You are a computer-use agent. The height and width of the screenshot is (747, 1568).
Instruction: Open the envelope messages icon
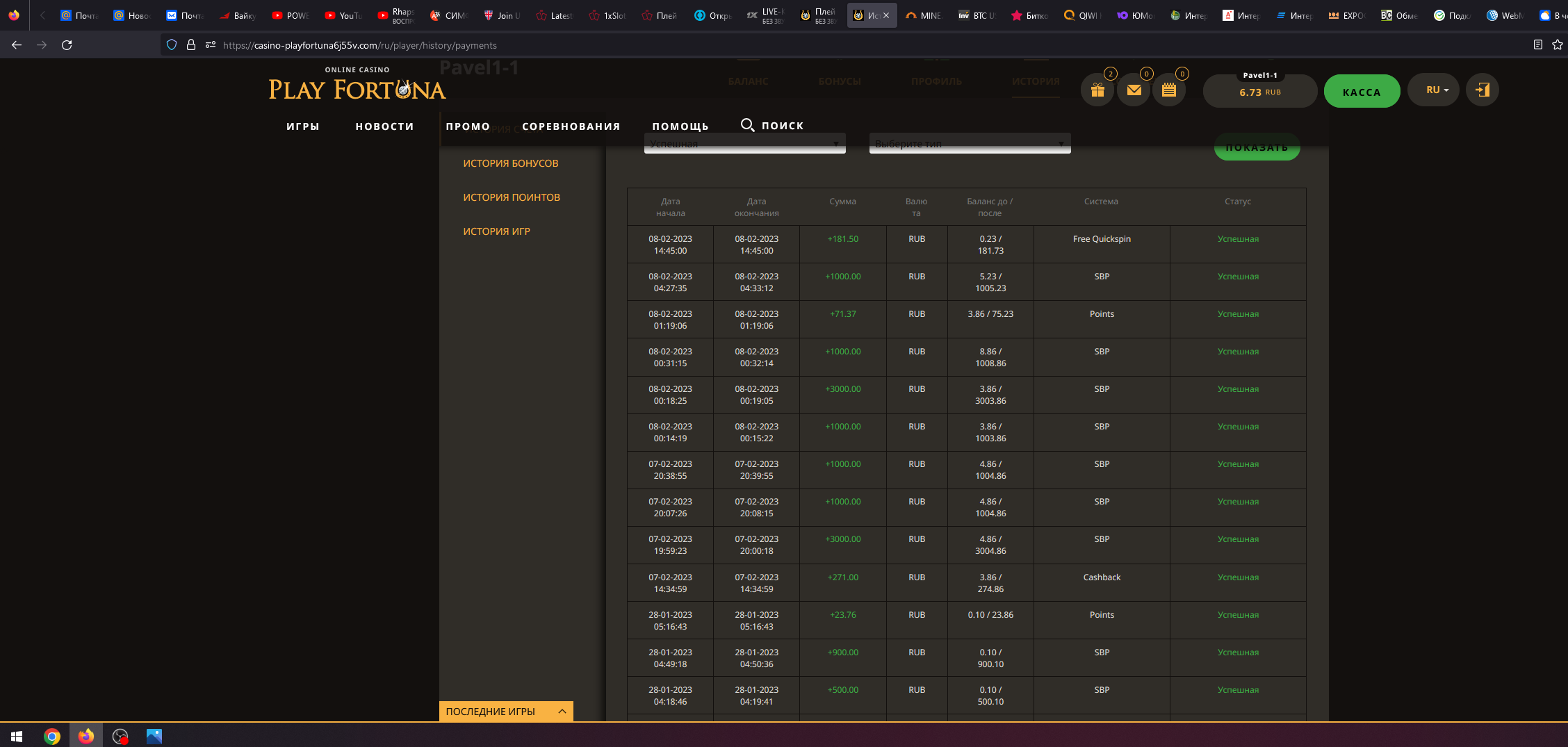click(x=1134, y=90)
